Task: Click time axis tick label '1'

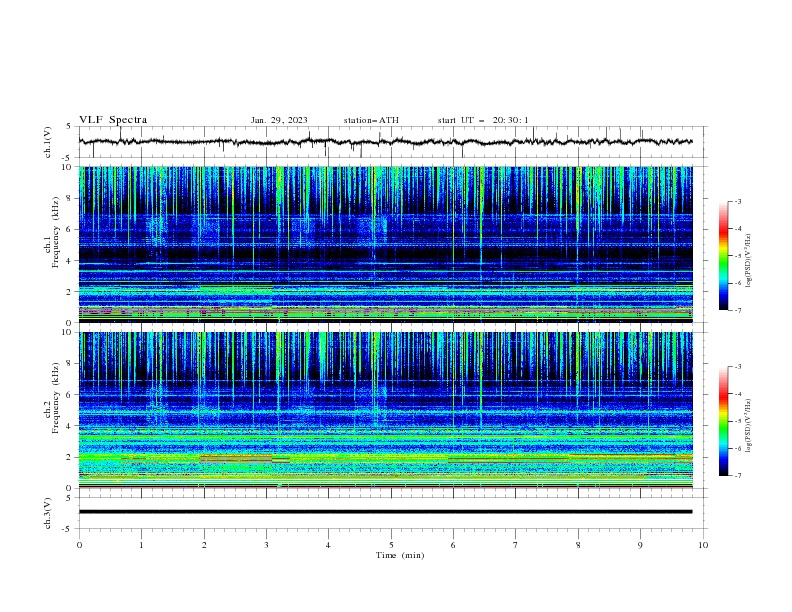Action: pyautogui.click(x=141, y=545)
